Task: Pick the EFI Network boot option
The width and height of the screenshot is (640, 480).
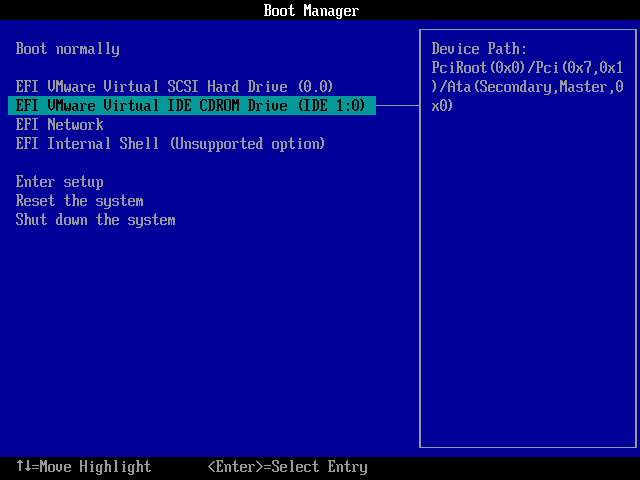Action: 60,124
